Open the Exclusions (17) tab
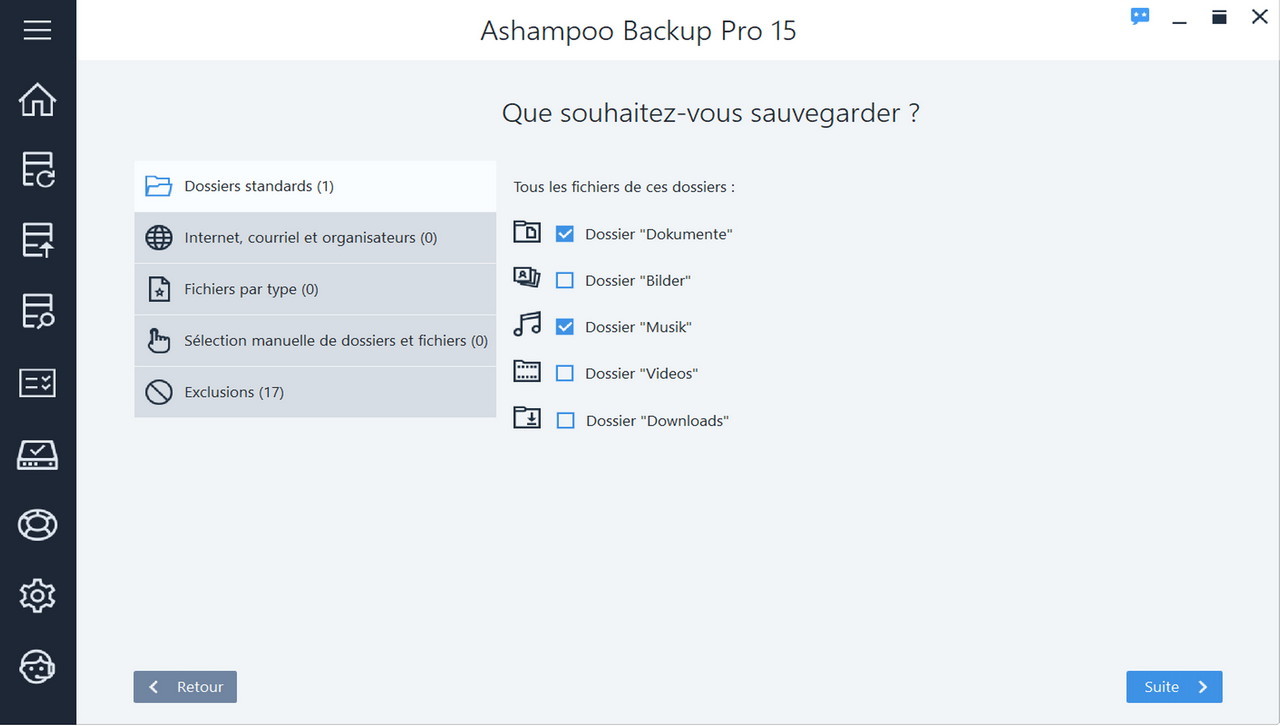The width and height of the screenshot is (1280, 726). pyautogui.click(x=315, y=392)
